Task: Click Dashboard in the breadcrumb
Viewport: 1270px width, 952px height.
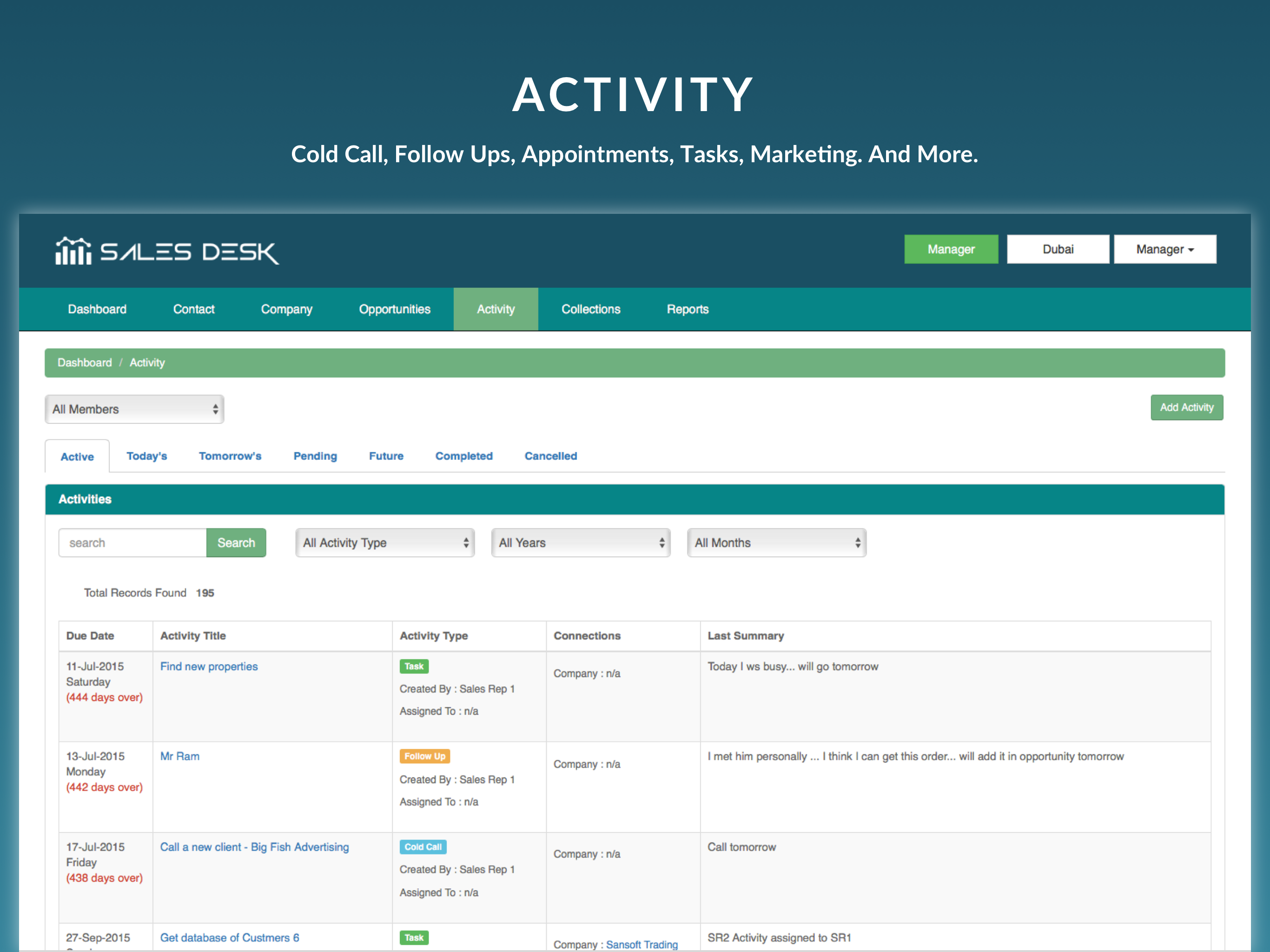Action: 85,362
